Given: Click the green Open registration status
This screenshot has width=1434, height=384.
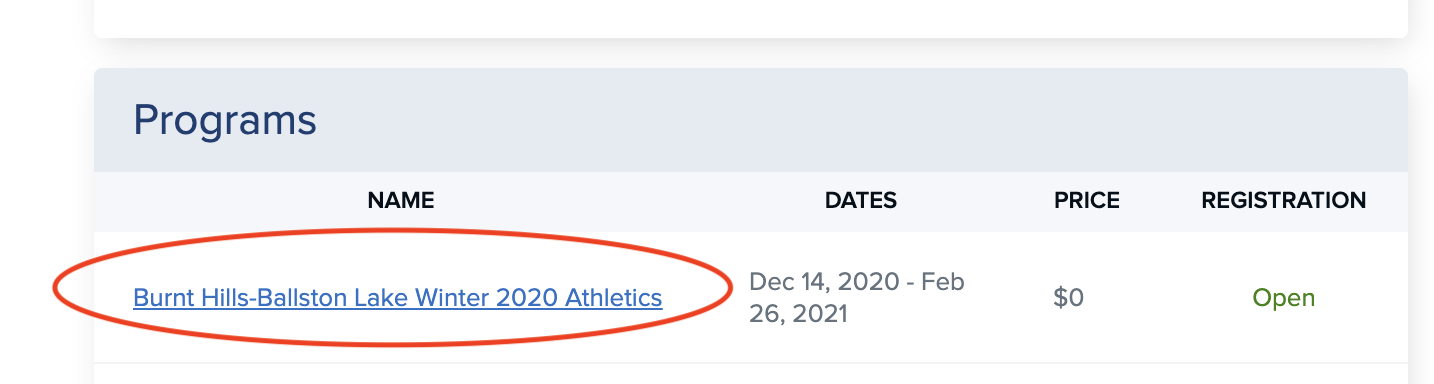Looking at the screenshot, I should pyautogui.click(x=1283, y=298).
